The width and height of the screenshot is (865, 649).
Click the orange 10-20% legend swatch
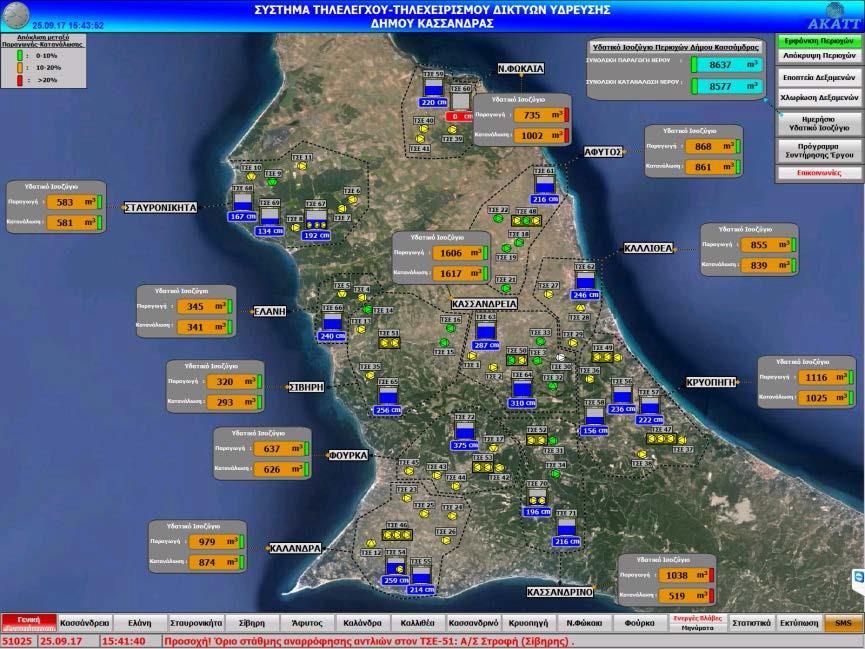[x=20, y=67]
